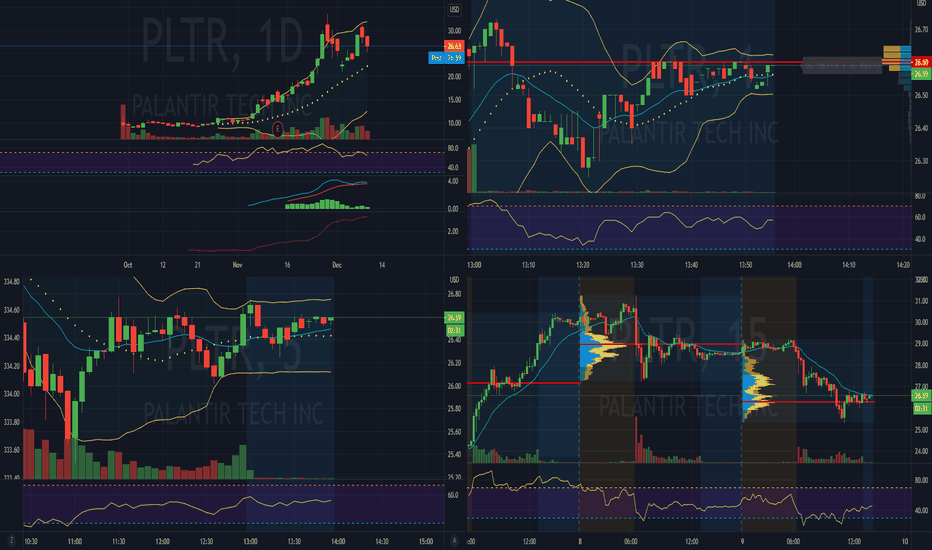Click the 11:00 time label on 5-minute chart
The height and width of the screenshot is (550, 932).
pos(74,541)
